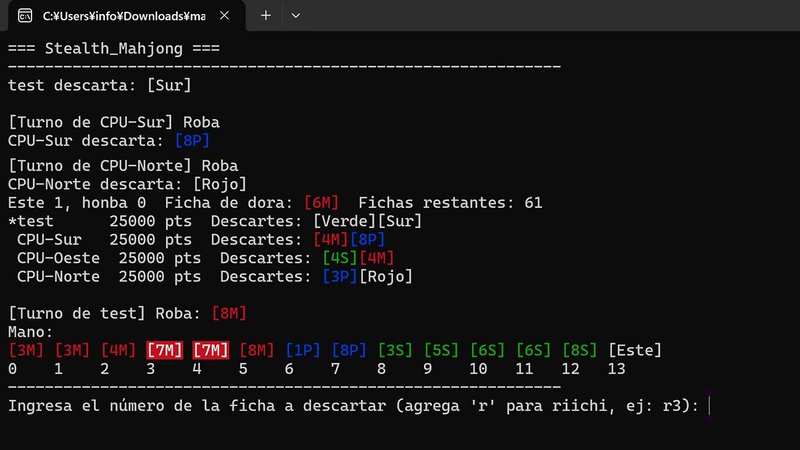Click blue [3P] in CPU-Norte discards
This screenshot has width=800, height=450.
(340, 277)
